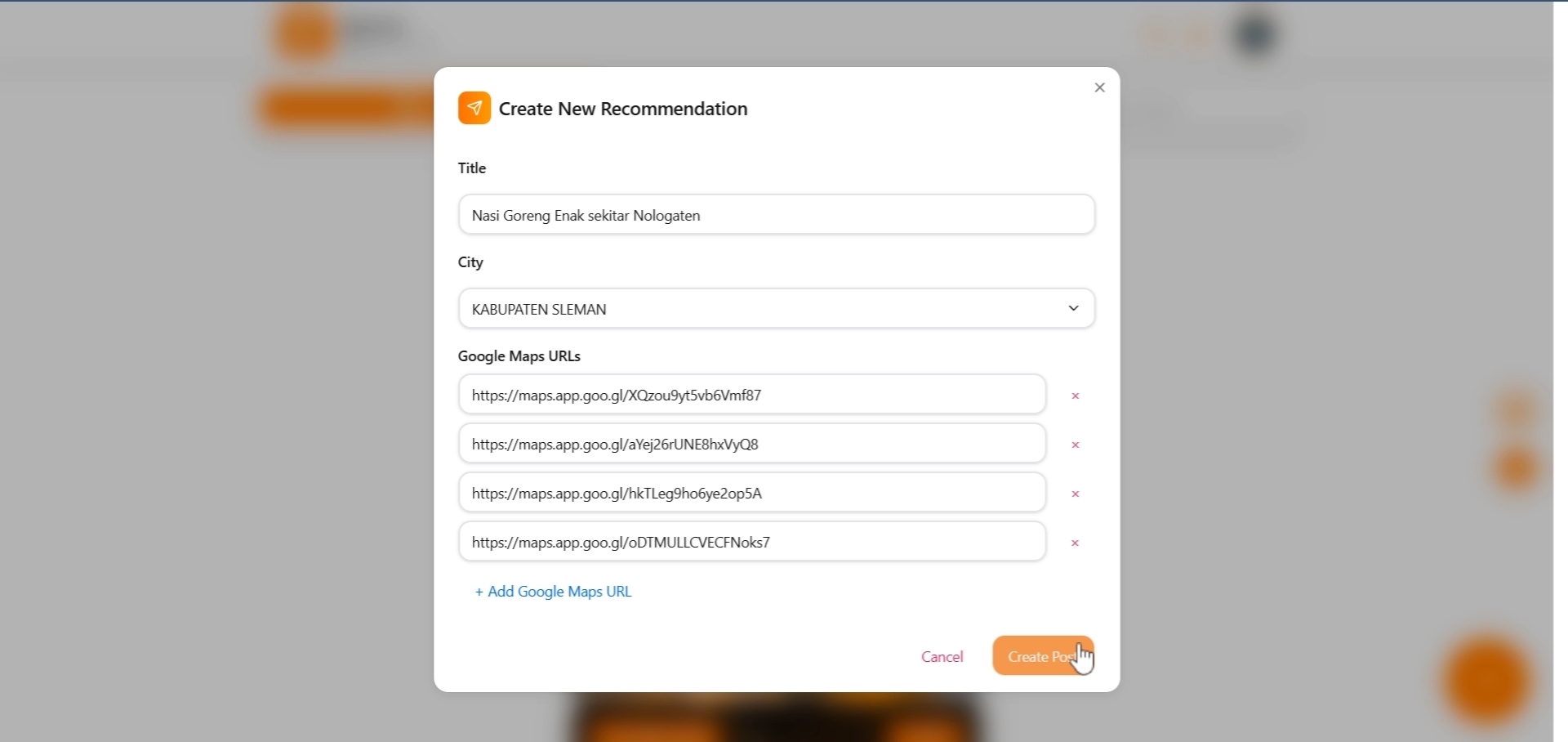Open the City dropdown showing KABUPATEN SLEMAN
Image resolution: width=1568 pixels, height=742 pixels.
[777, 309]
